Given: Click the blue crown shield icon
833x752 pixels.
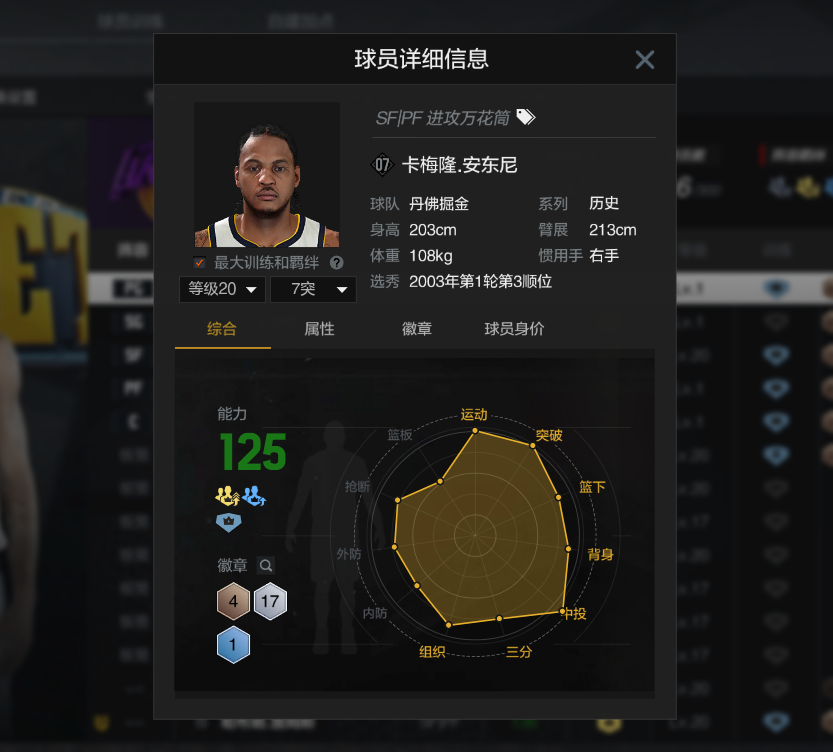Looking at the screenshot, I should [228, 523].
